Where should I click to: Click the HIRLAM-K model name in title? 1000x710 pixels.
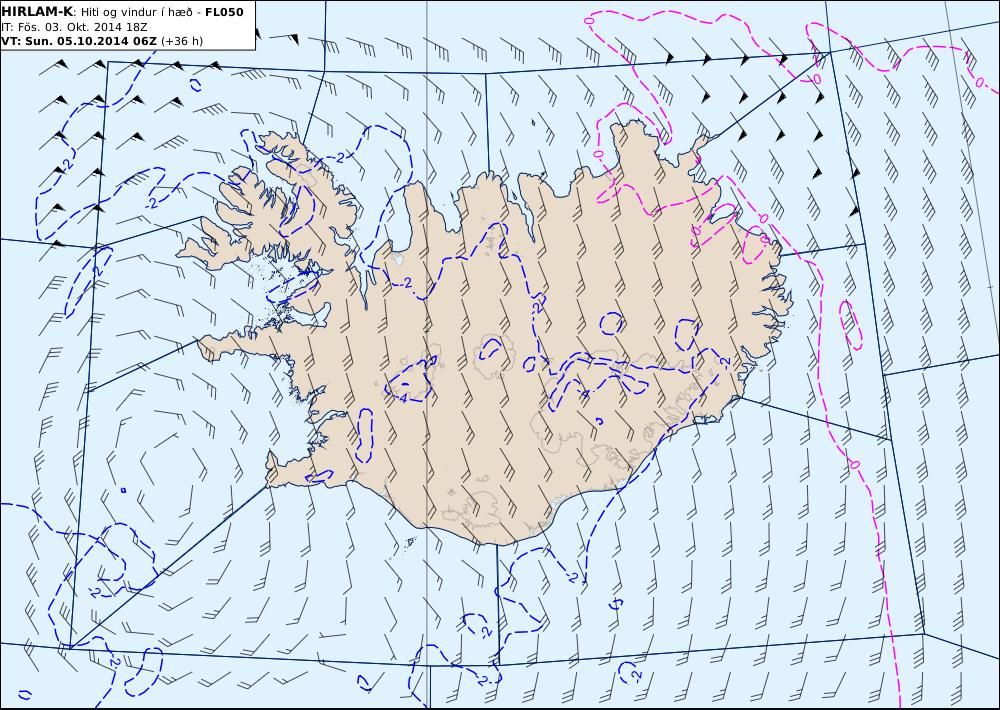[x=37, y=11]
